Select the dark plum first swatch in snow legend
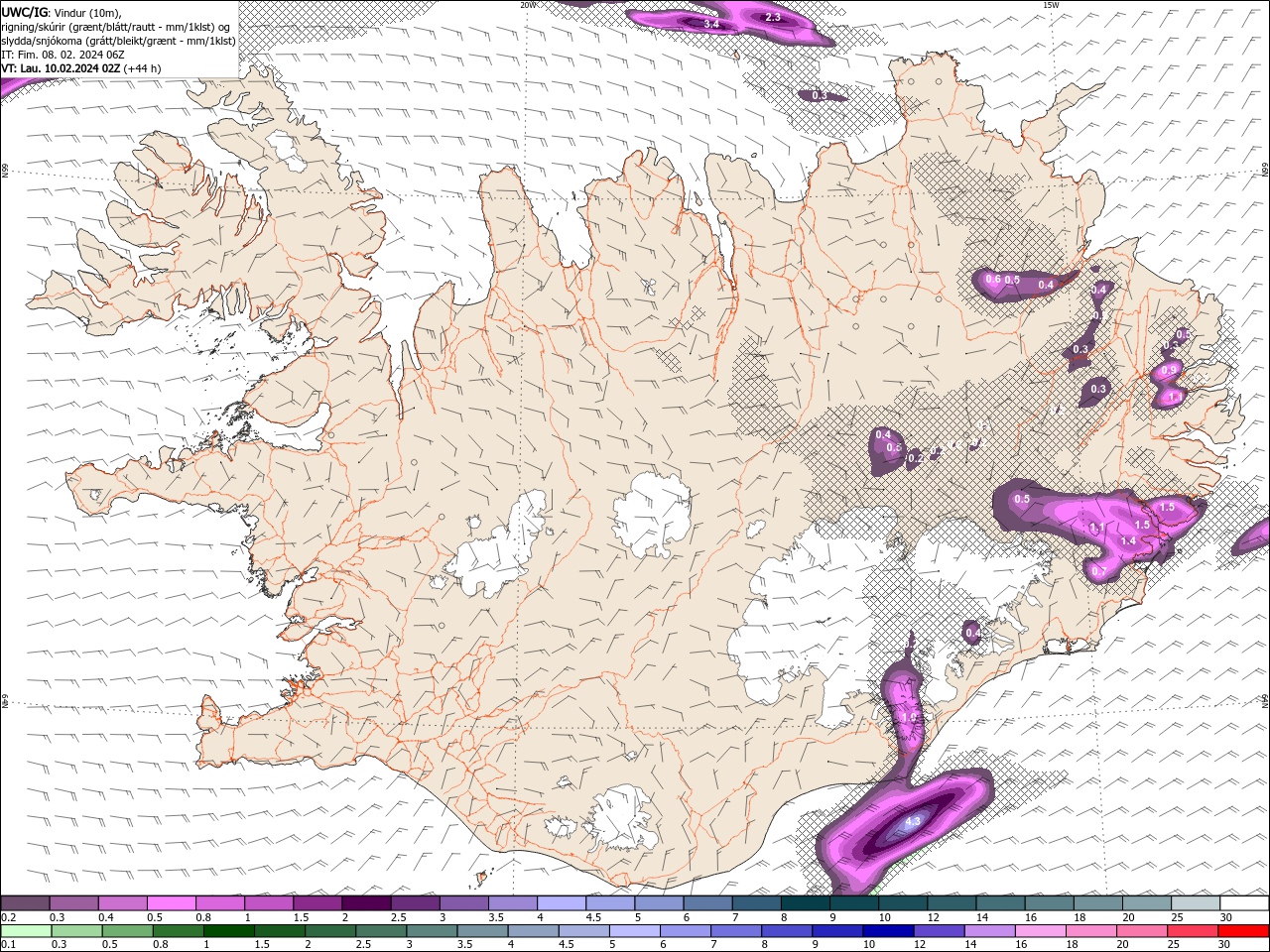This screenshot has width=1270, height=952. 26,903
